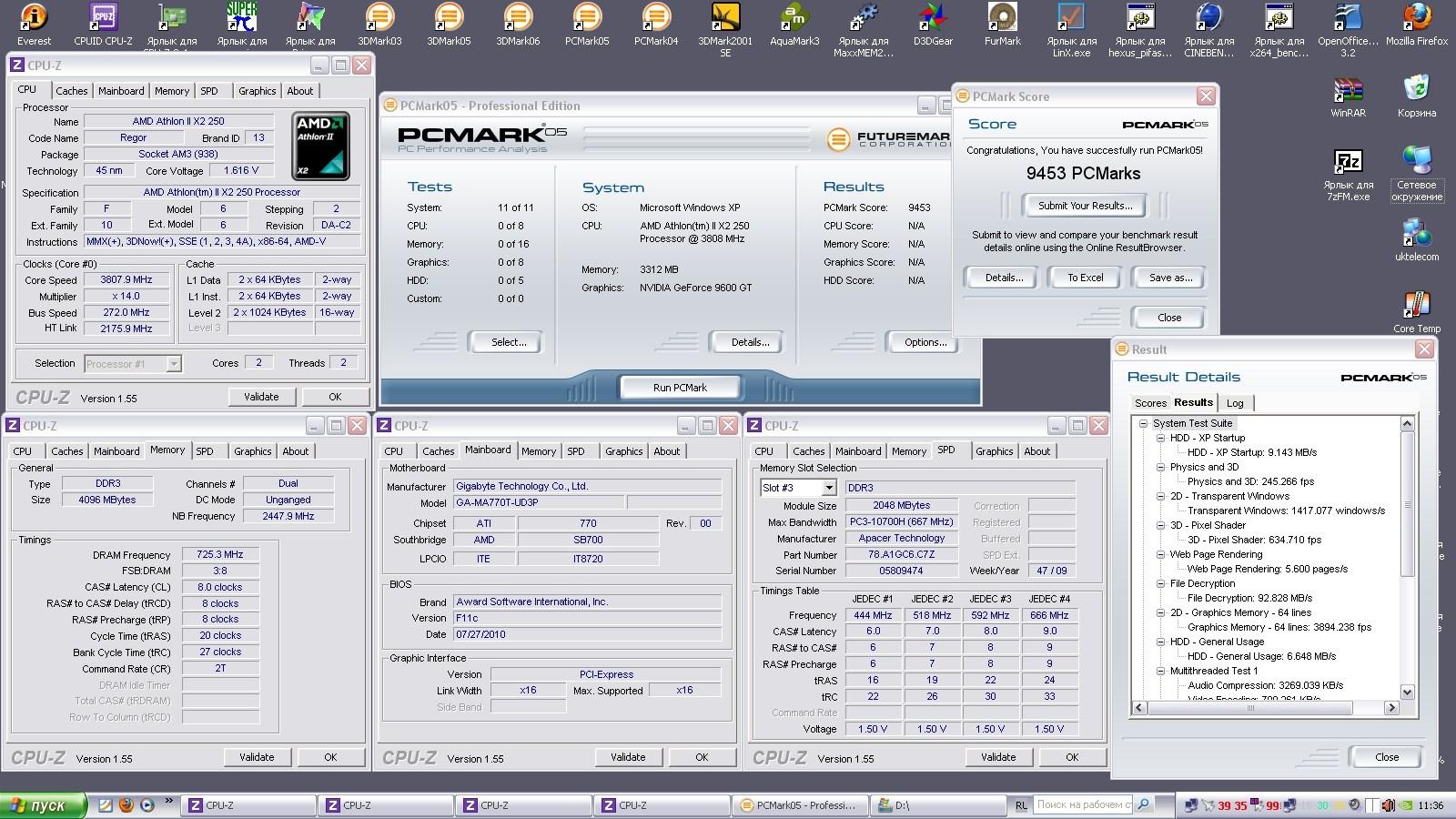1456x819 pixels.
Task: Switch to Log tab in Result Details
Action: [1235, 403]
